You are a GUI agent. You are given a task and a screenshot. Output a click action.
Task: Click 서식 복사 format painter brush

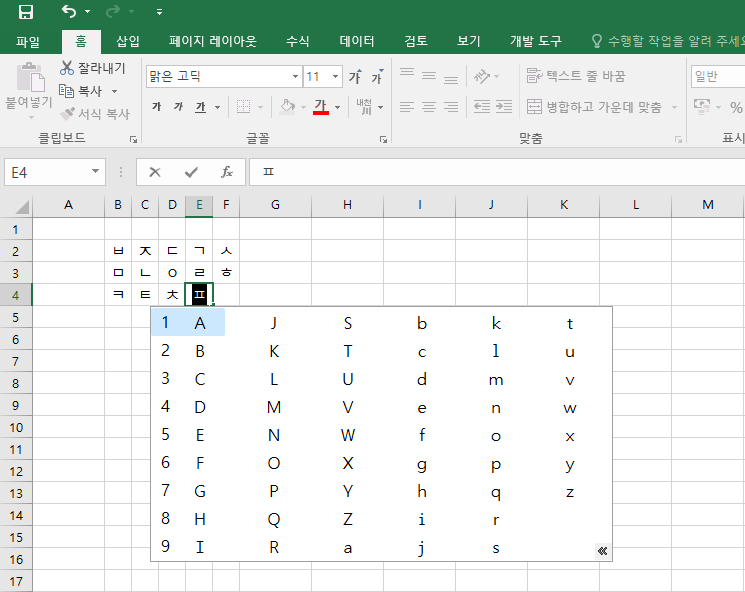pyautogui.click(x=95, y=114)
